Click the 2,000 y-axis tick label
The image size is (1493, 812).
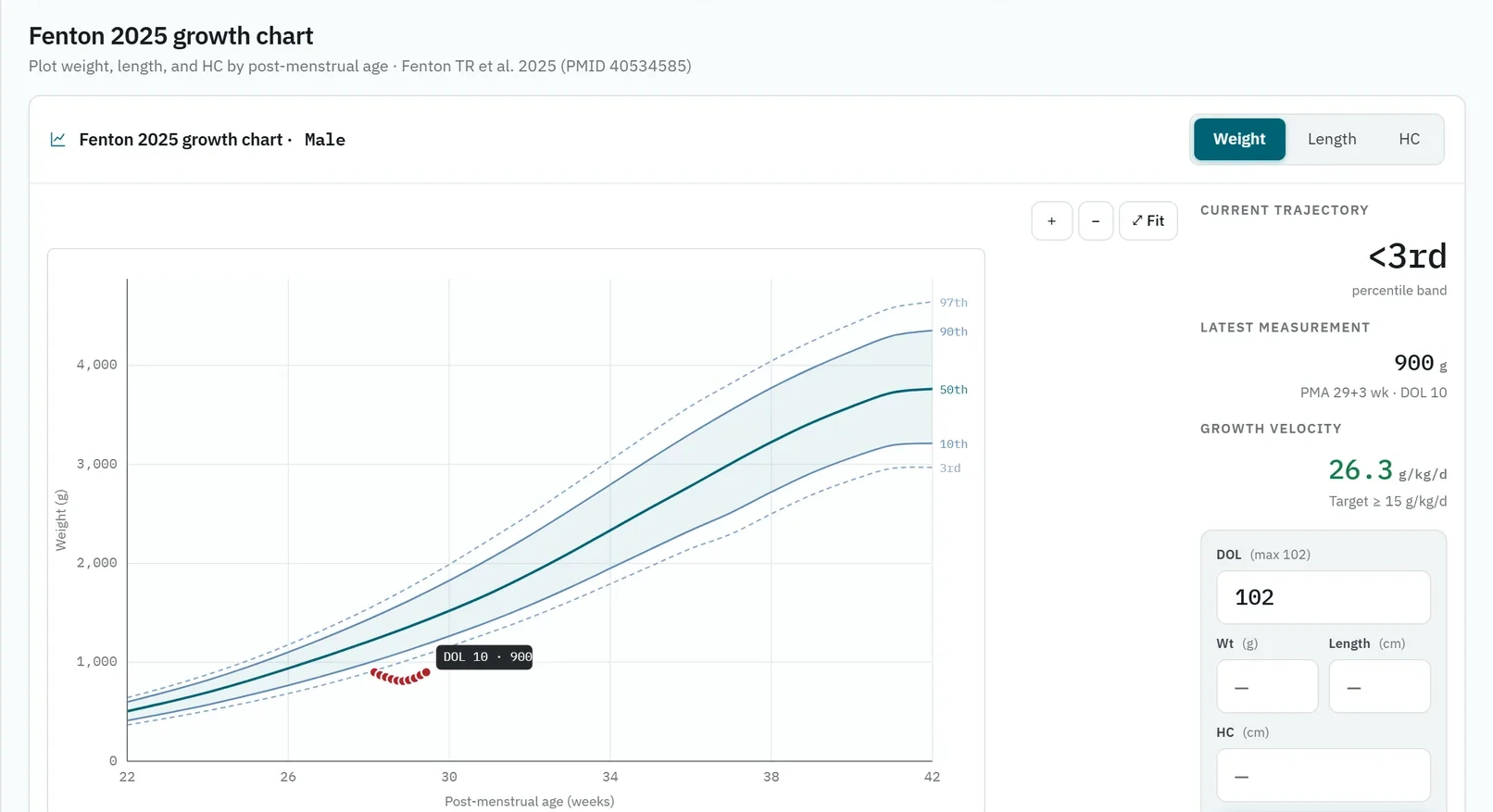pos(96,563)
